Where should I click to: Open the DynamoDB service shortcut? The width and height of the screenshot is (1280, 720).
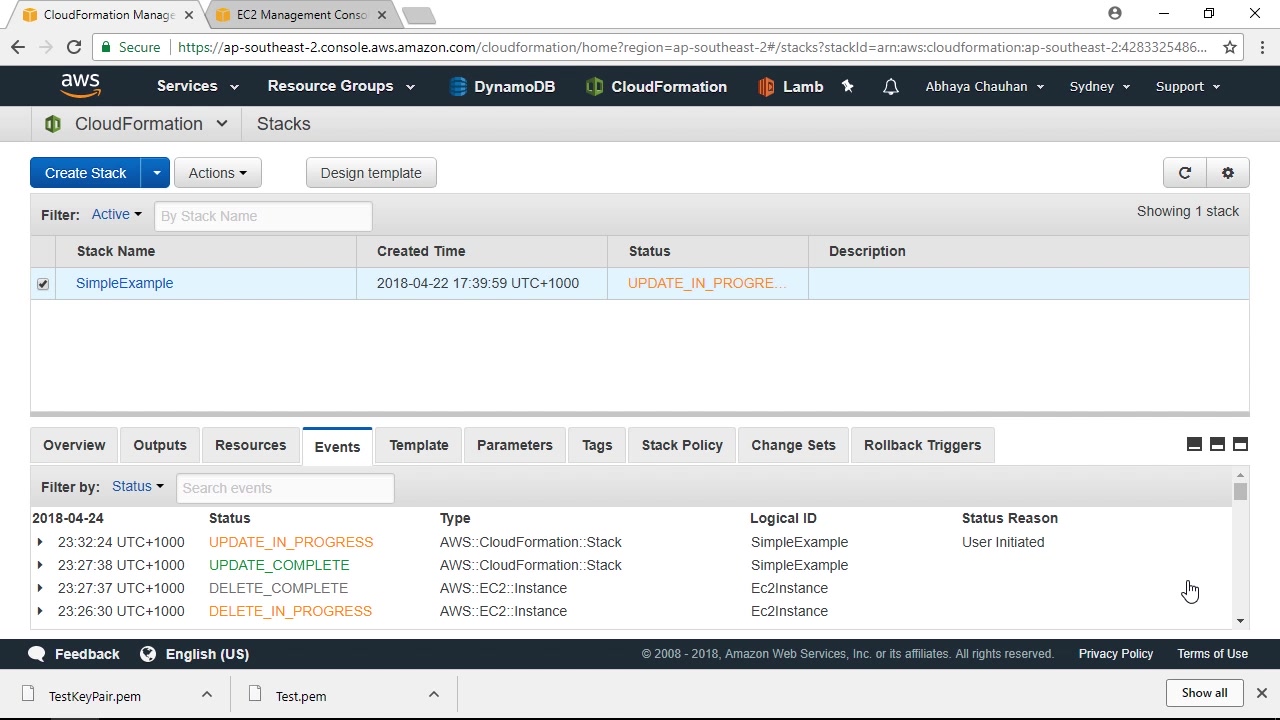point(502,87)
